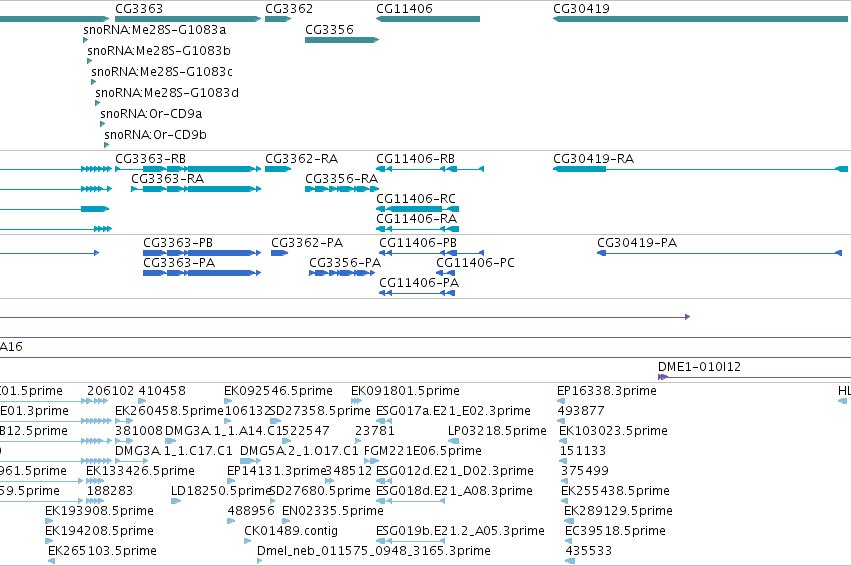Click FGM221E06.5prime label

pos(423,451)
